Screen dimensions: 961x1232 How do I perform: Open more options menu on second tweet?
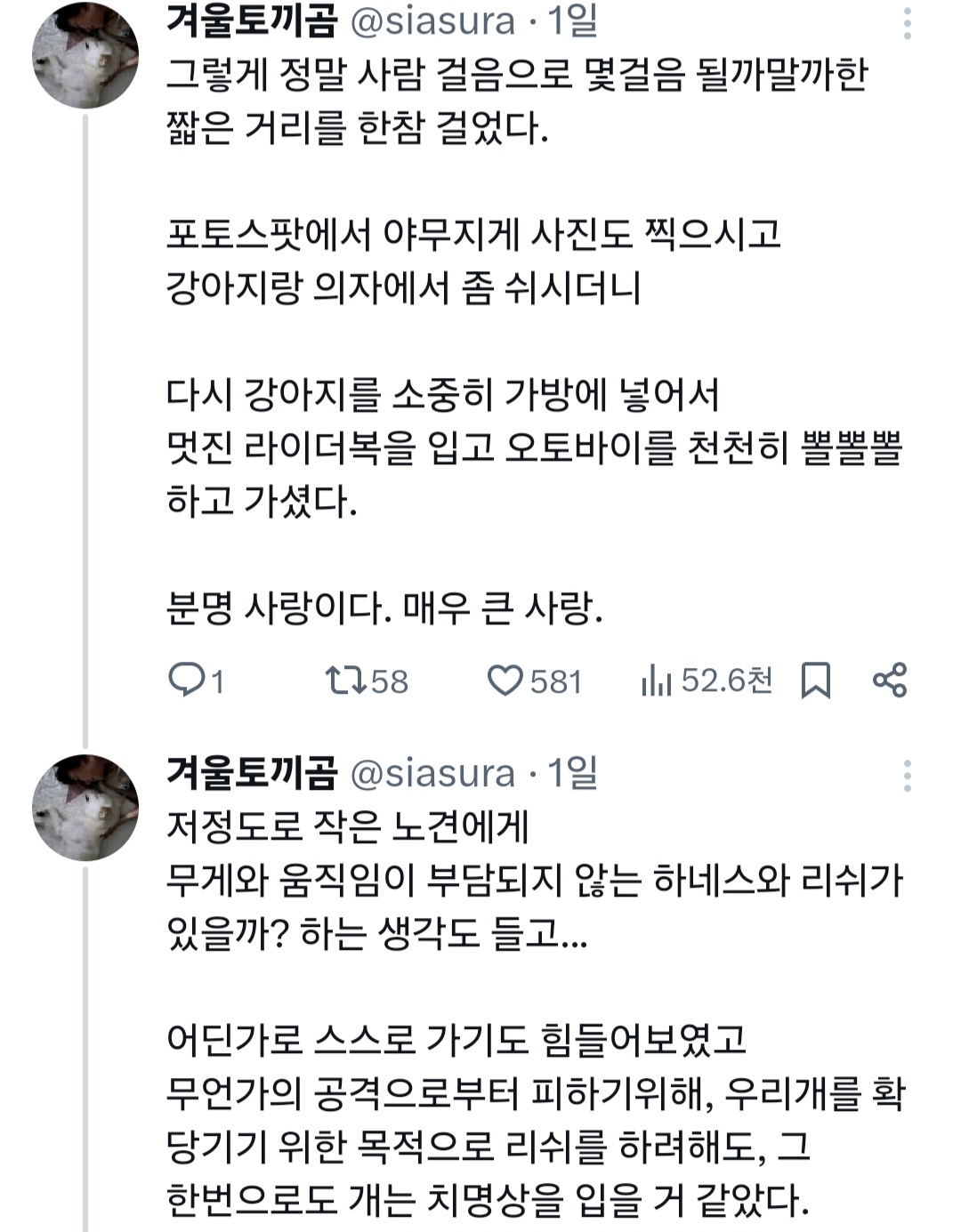(907, 776)
